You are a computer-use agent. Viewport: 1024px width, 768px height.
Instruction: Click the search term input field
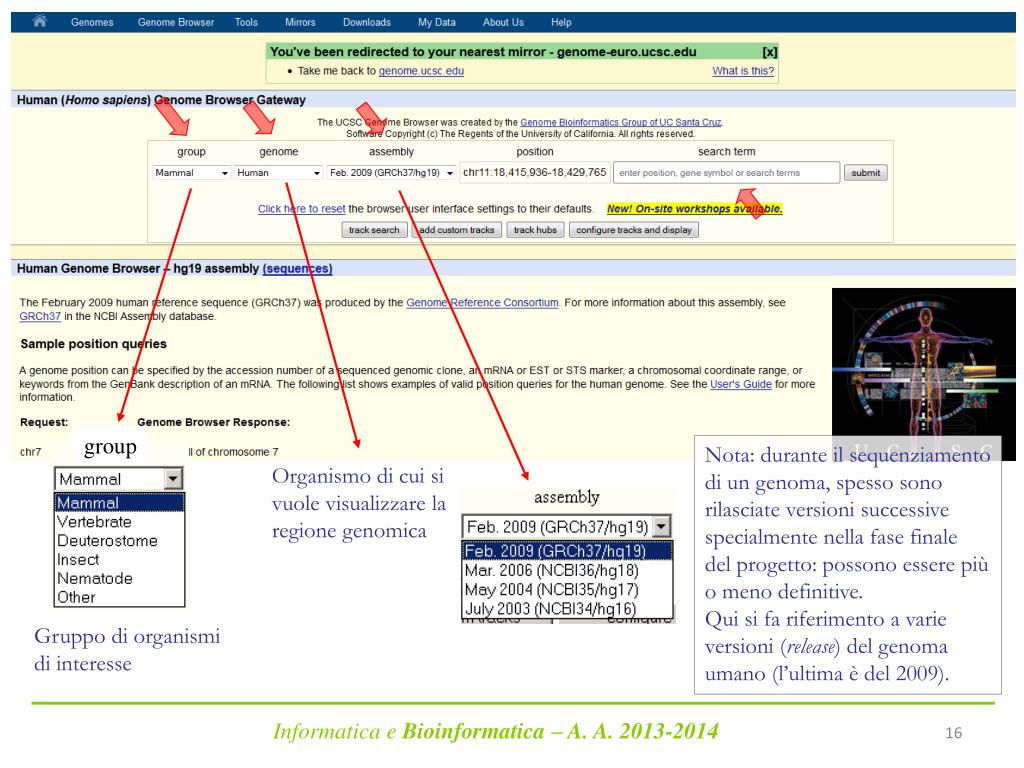(726, 172)
